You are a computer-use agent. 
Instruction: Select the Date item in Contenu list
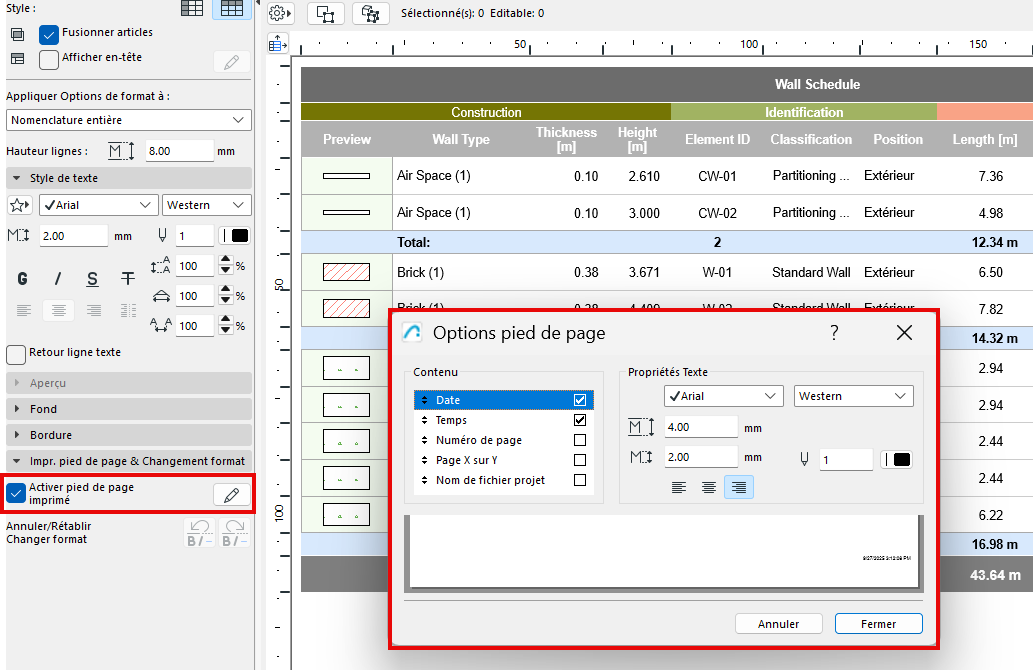pyautogui.click(x=490, y=400)
